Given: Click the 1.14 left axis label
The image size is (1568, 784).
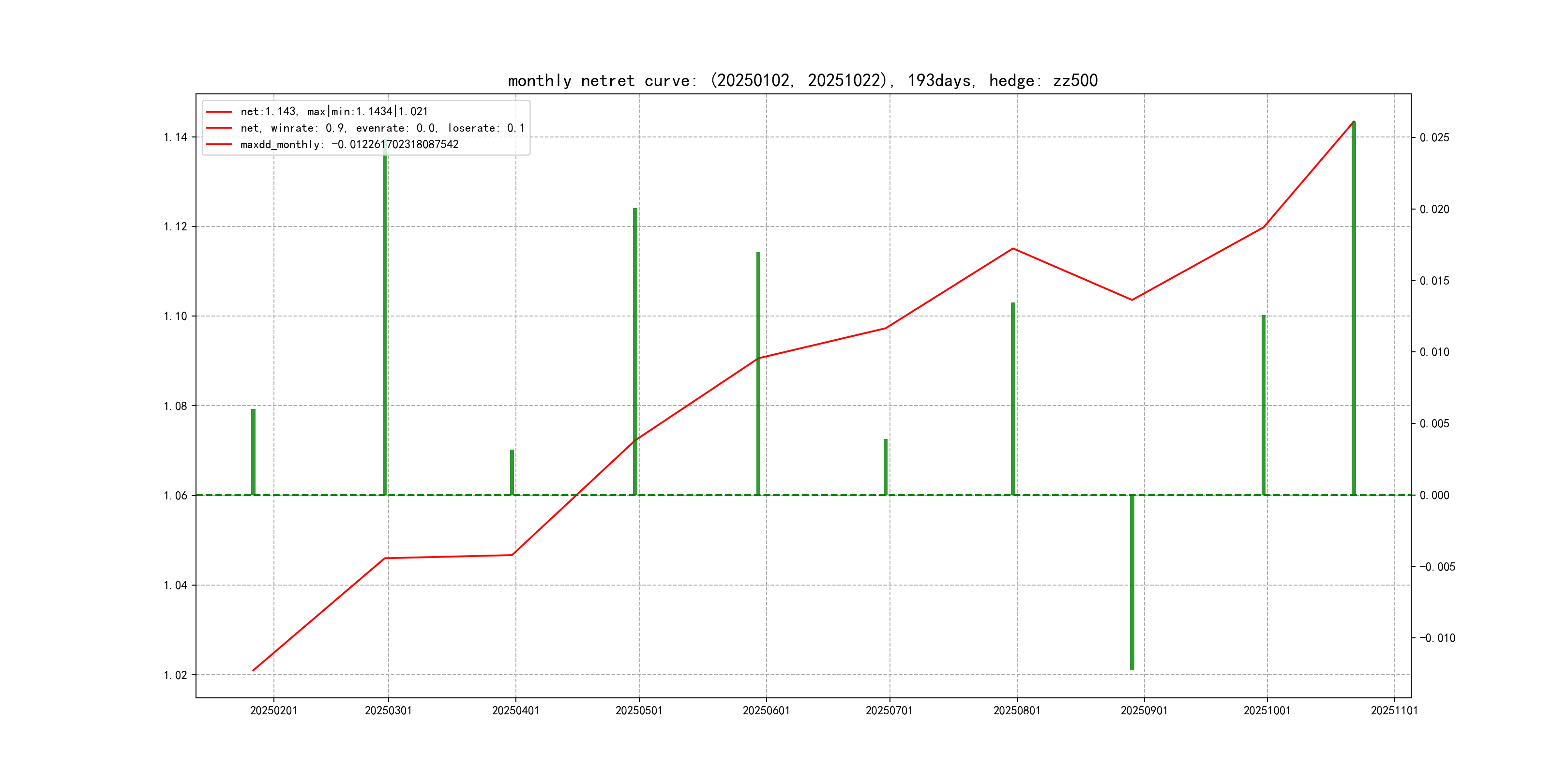Looking at the screenshot, I should click(x=175, y=137).
